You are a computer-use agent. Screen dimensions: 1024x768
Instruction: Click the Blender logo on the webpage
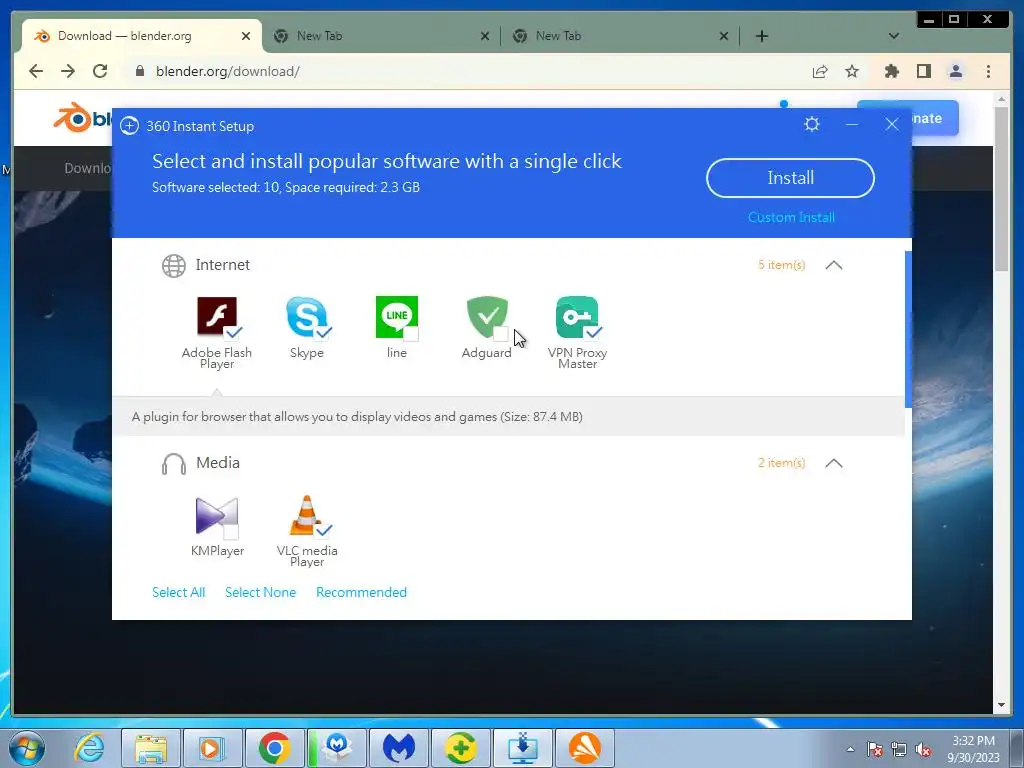click(x=82, y=118)
